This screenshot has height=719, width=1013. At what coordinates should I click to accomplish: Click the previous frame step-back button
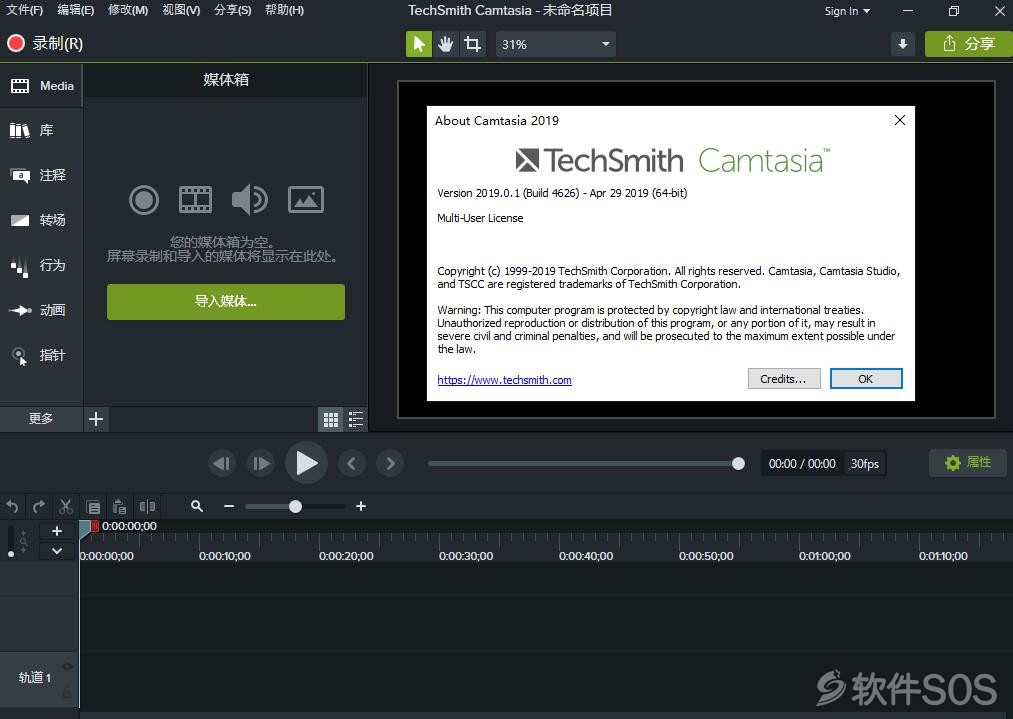tap(222, 463)
